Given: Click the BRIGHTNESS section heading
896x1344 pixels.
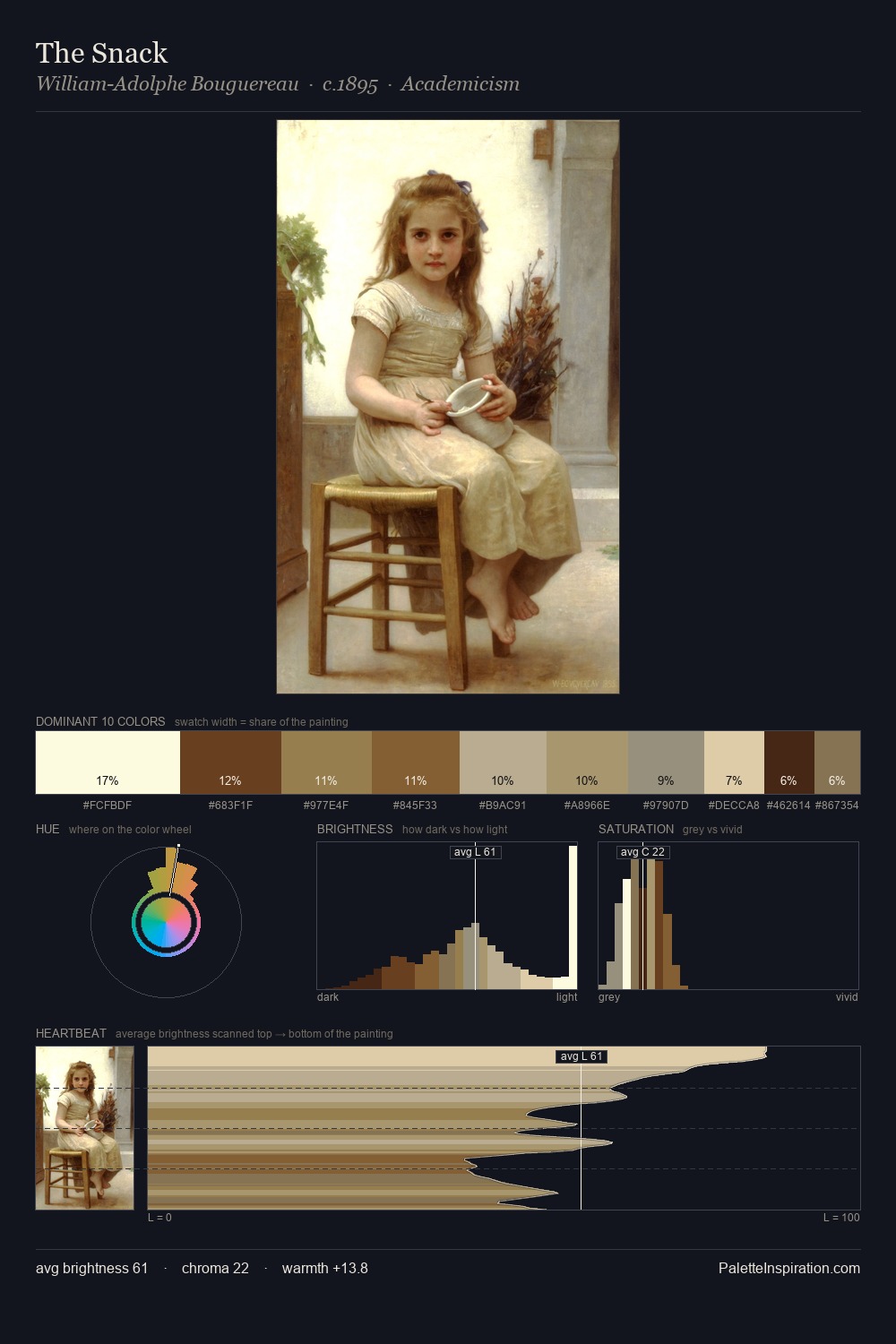Looking at the screenshot, I should pos(355,829).
